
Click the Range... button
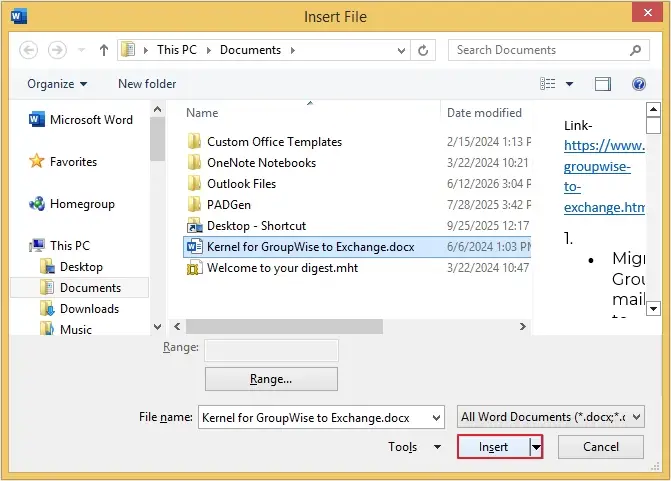(x=271, y=379)
